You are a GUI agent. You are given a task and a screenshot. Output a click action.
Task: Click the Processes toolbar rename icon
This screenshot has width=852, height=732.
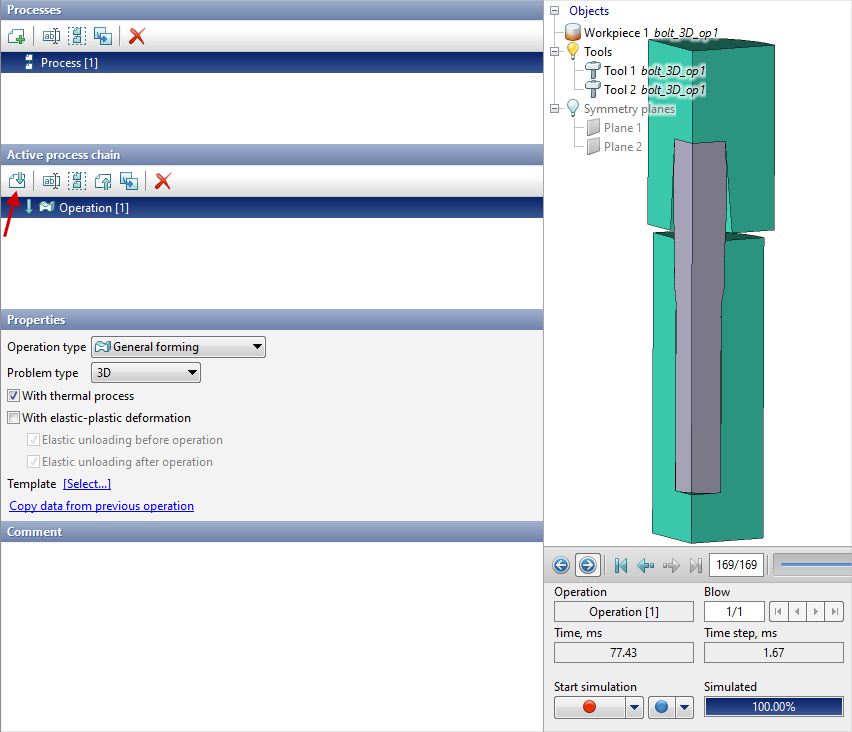[x=51, y=36]
